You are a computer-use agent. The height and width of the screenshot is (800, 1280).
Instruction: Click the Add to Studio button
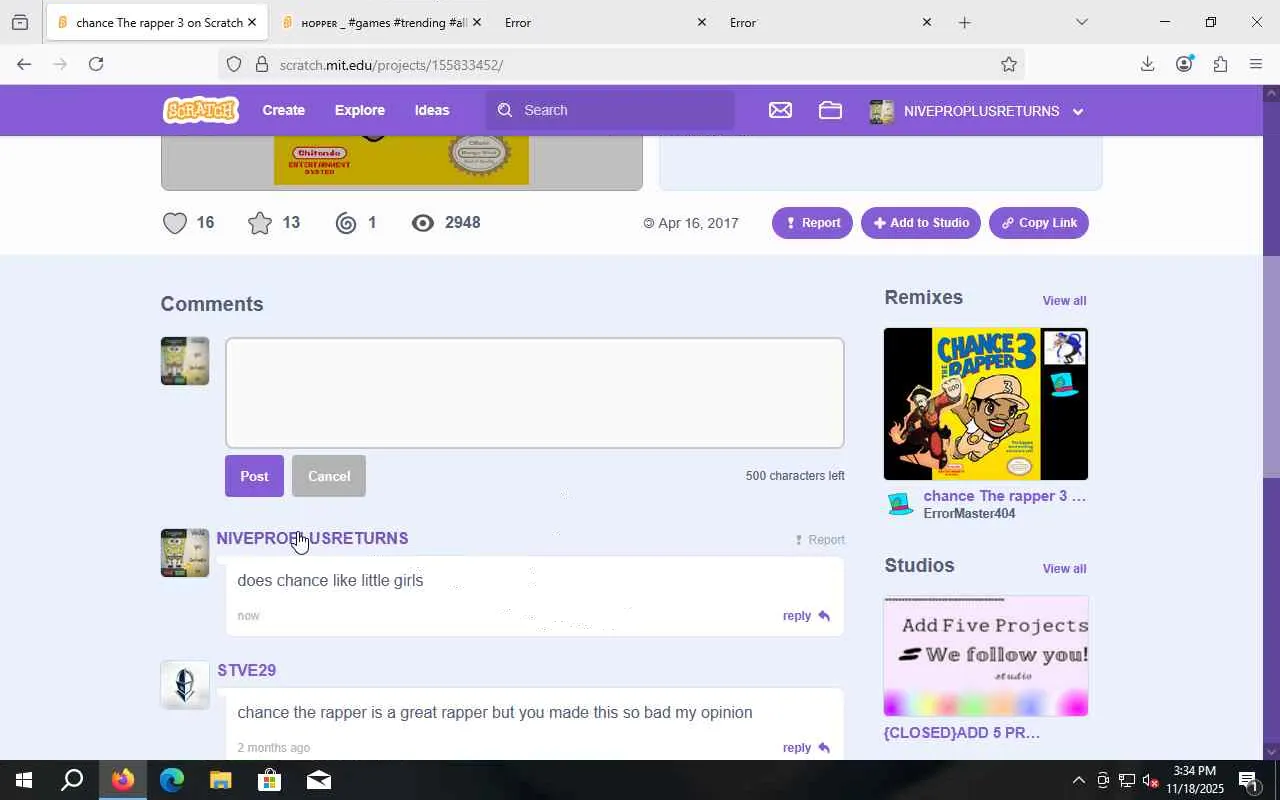coord(921,223)
